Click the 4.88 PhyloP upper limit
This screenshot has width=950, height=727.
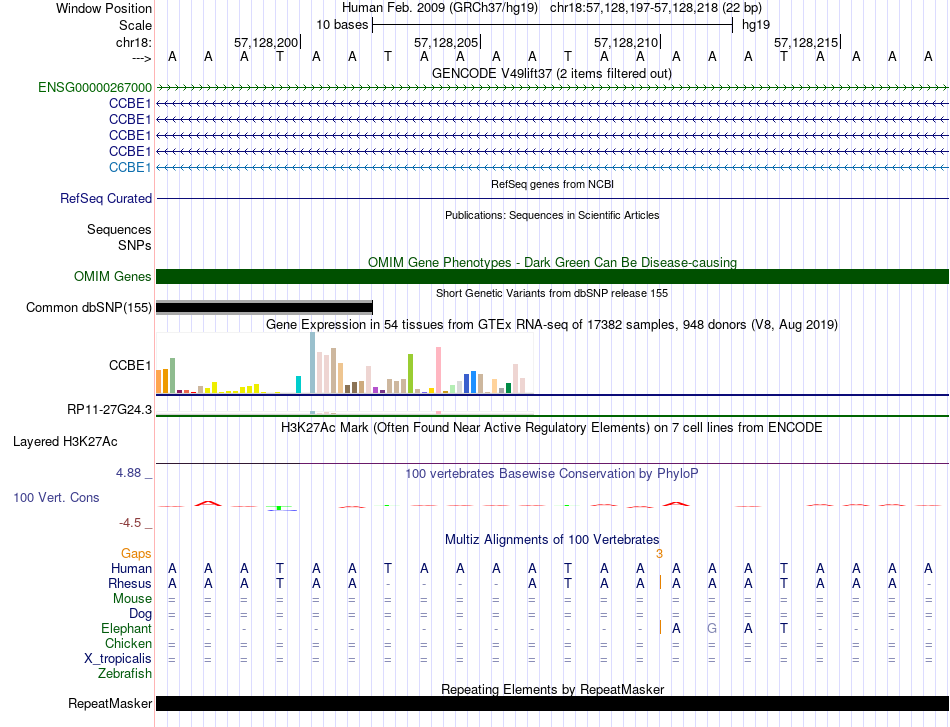coord(128,473)
